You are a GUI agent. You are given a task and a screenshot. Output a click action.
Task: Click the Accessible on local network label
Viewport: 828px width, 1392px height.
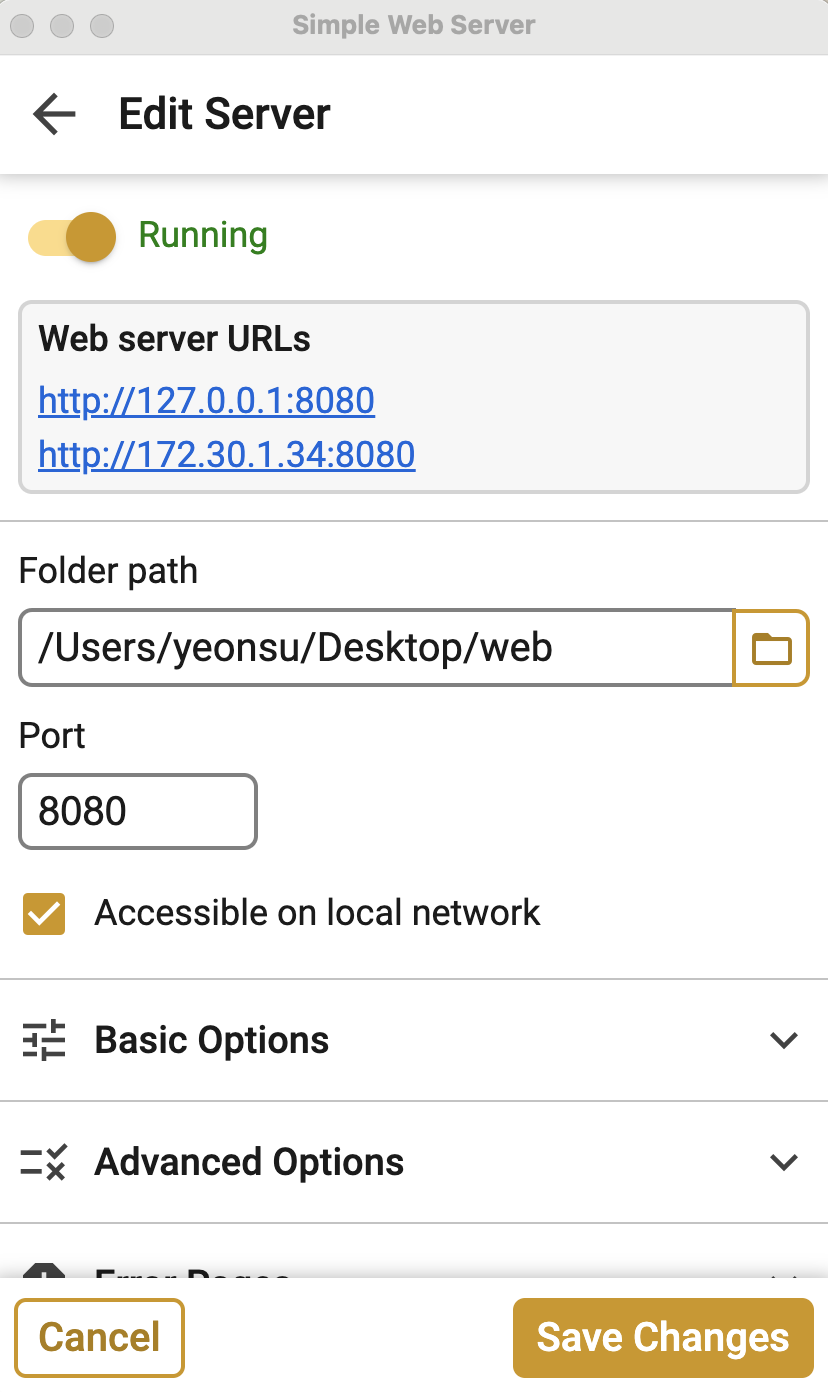[x=317, y=913]
